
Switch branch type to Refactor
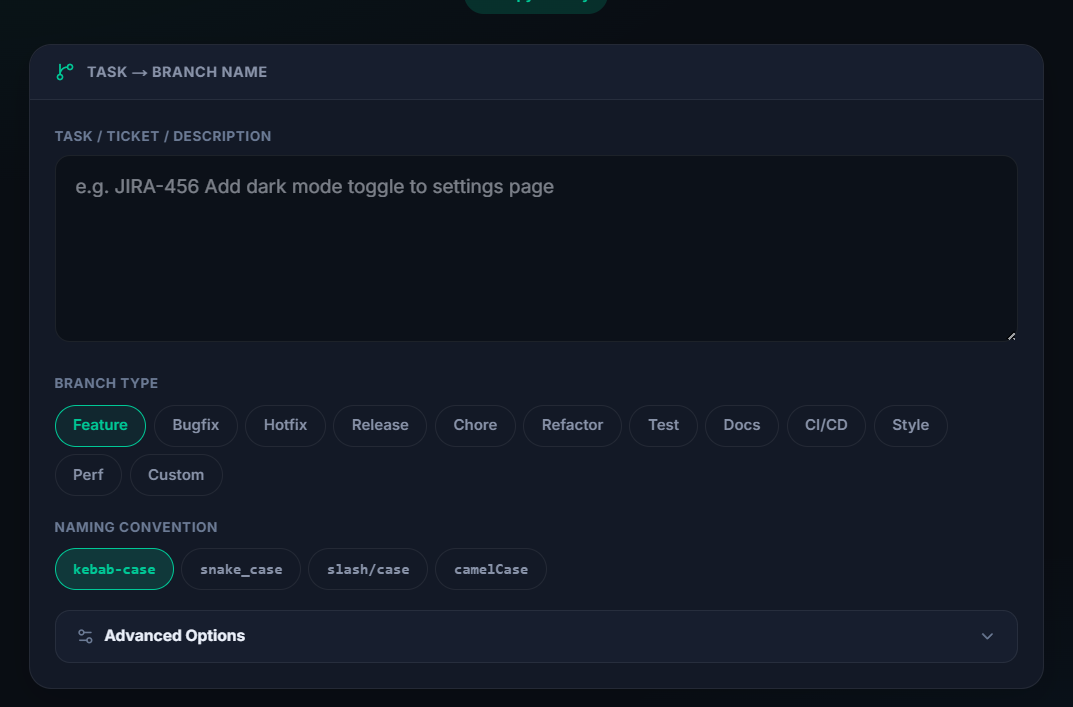(x=572, y=425)
